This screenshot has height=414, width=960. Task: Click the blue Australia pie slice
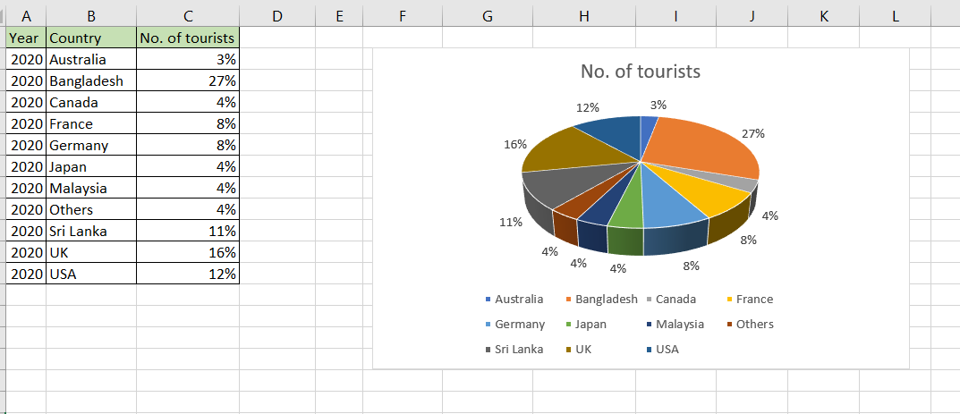(x=647, y=132)
